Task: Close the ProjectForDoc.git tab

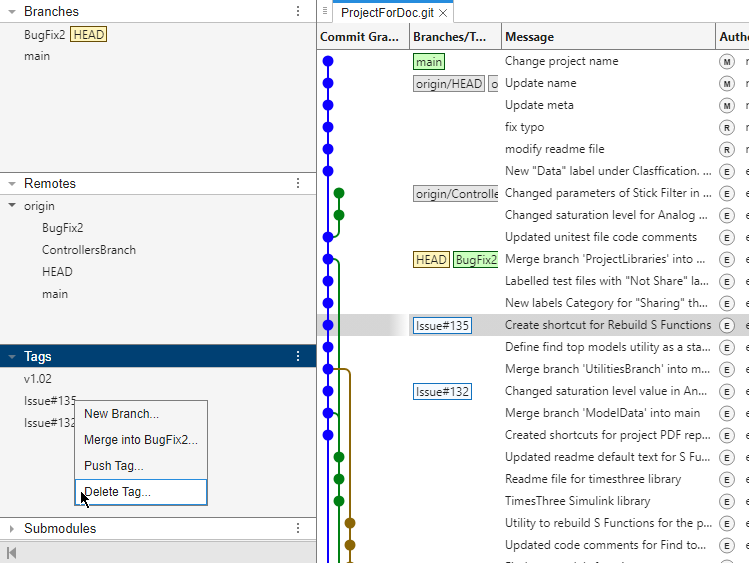Action: coord(443,13)
